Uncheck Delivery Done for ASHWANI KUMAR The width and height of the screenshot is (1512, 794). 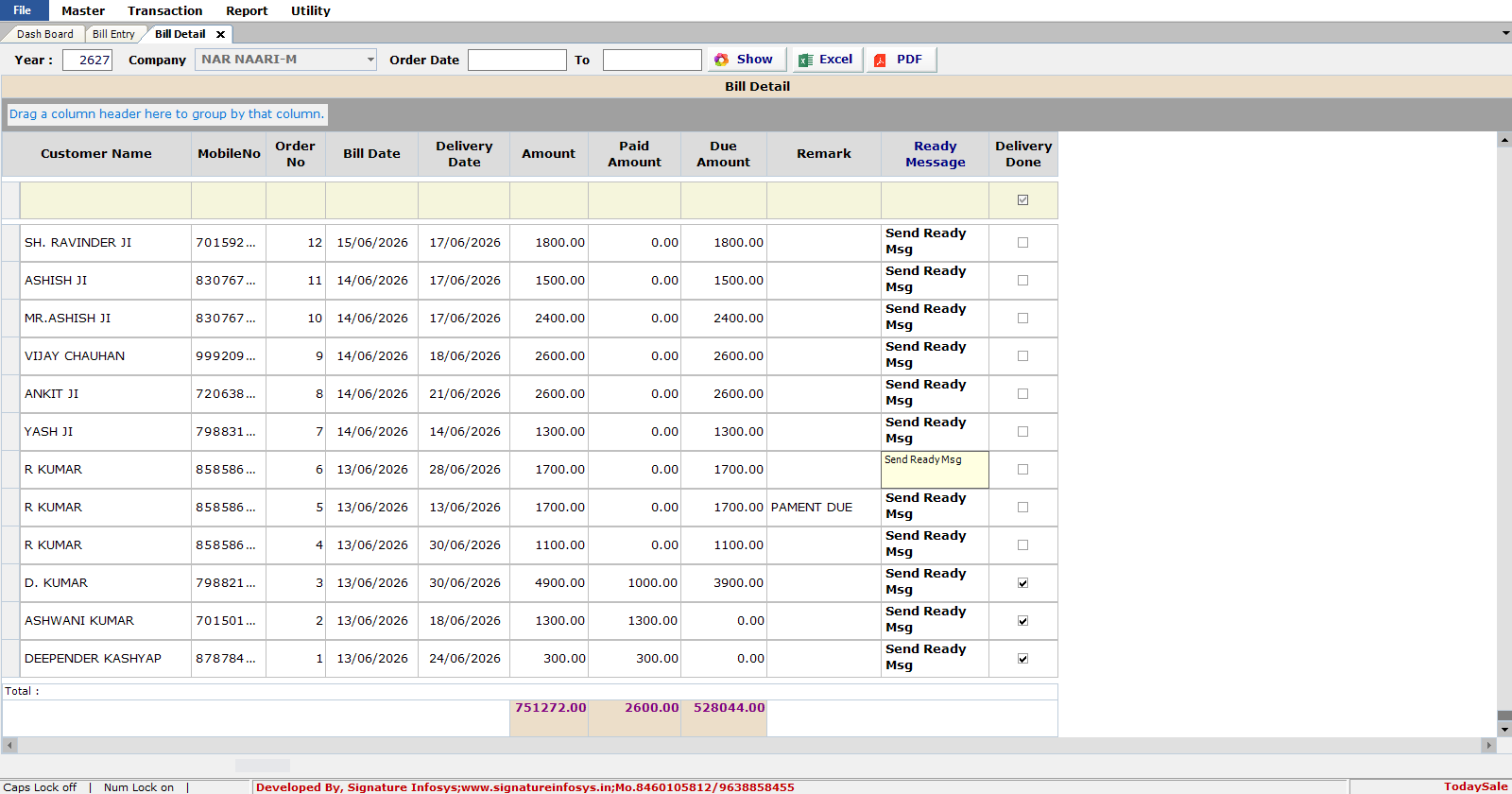click(1022, 621)
